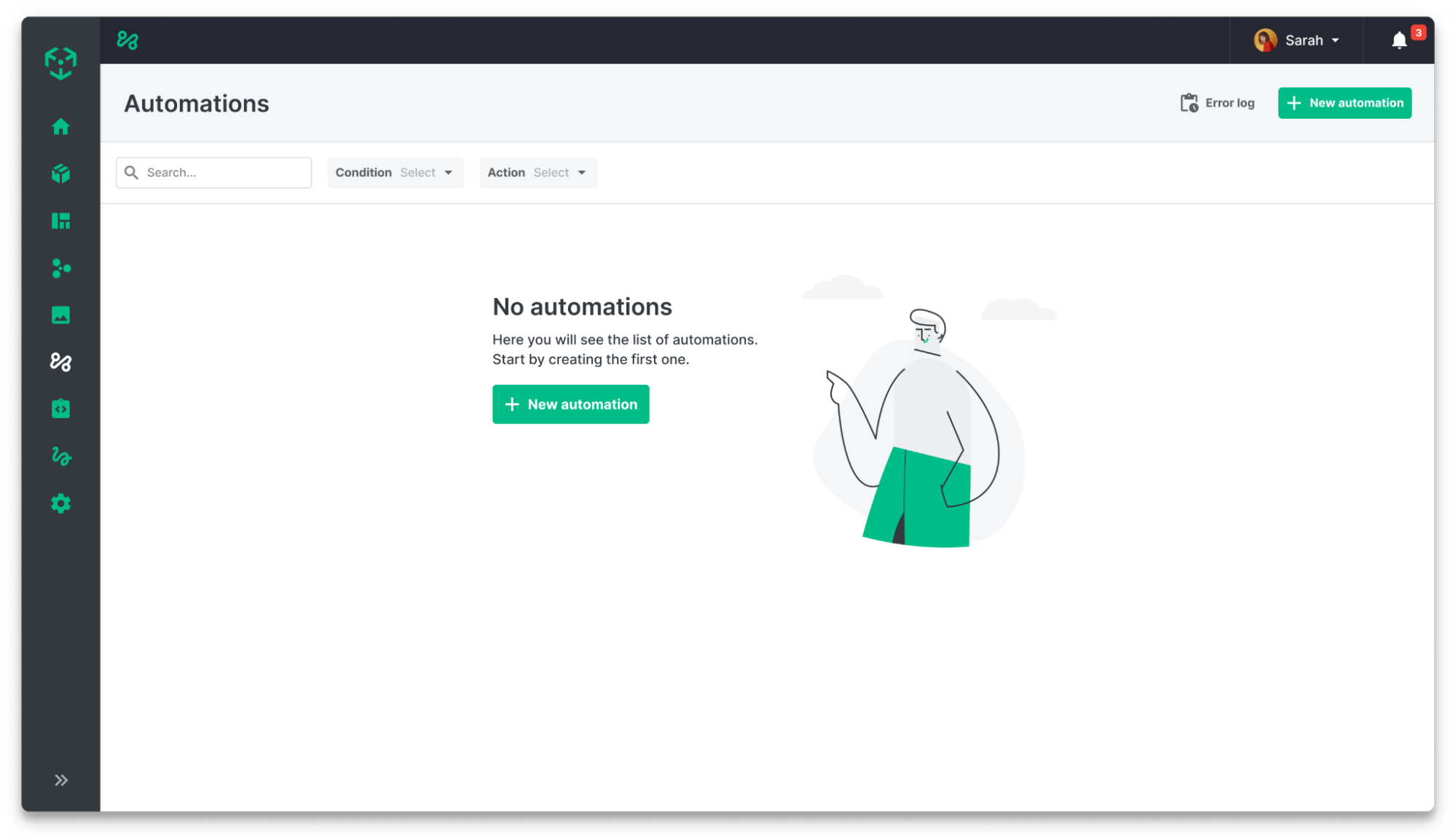This screenshot has width=1456, height=840.
Task: Open Settings via the sidebar gear icon
Action: (x=60, y=503)
